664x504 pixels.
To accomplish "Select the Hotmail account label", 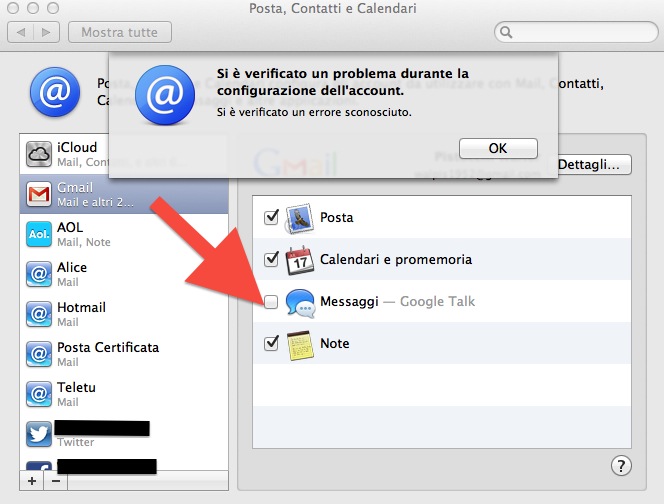I will coord(81,307).
